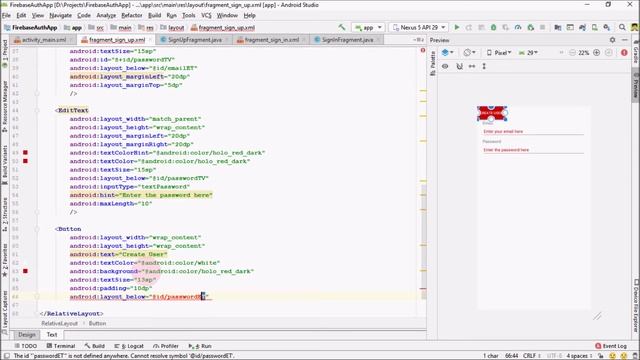Collapse the Button tag fold marker
Screen dimensions: 640x360
pos(37,229)
